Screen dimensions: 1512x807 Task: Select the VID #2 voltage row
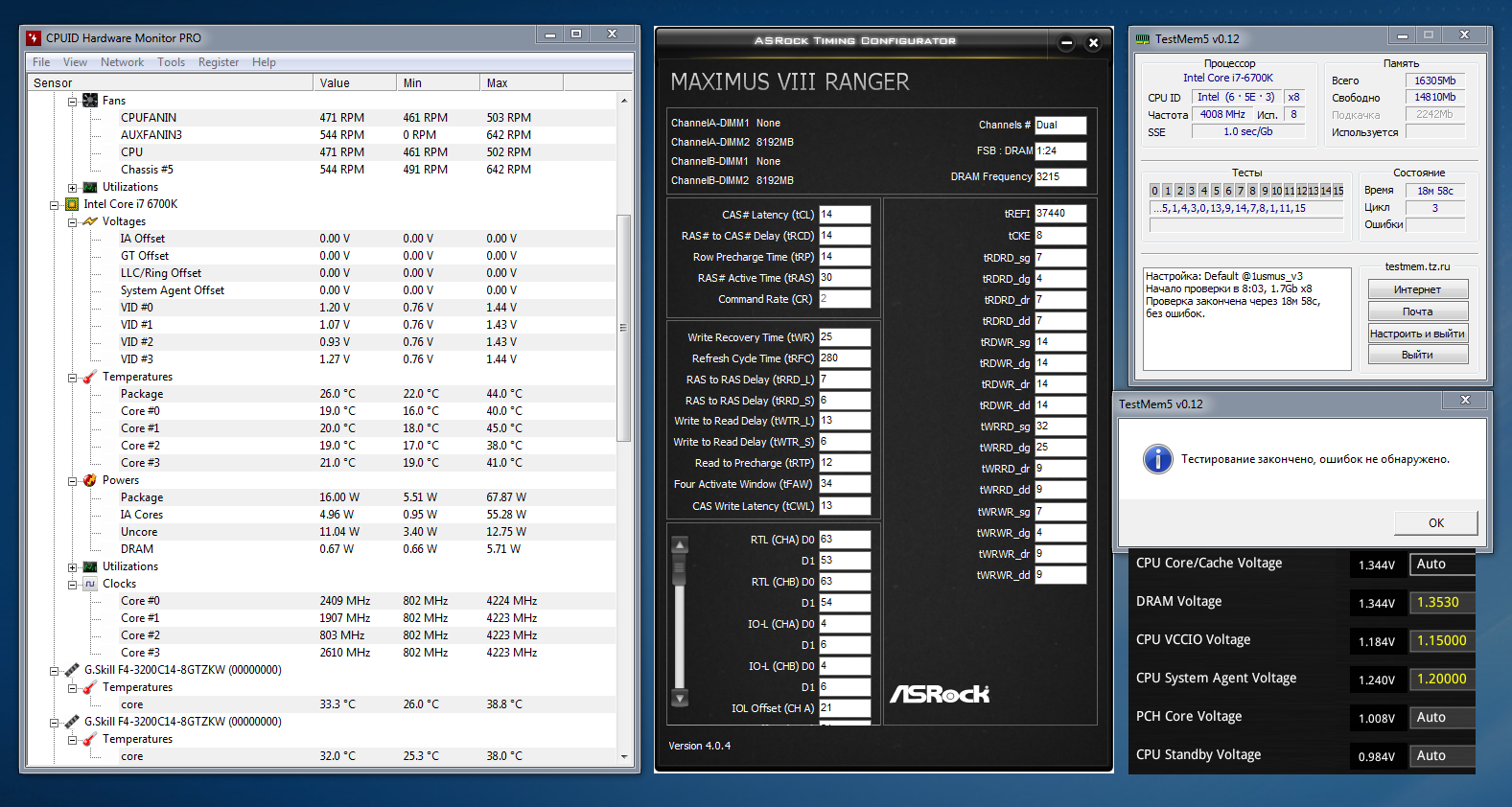click(322, 342)
